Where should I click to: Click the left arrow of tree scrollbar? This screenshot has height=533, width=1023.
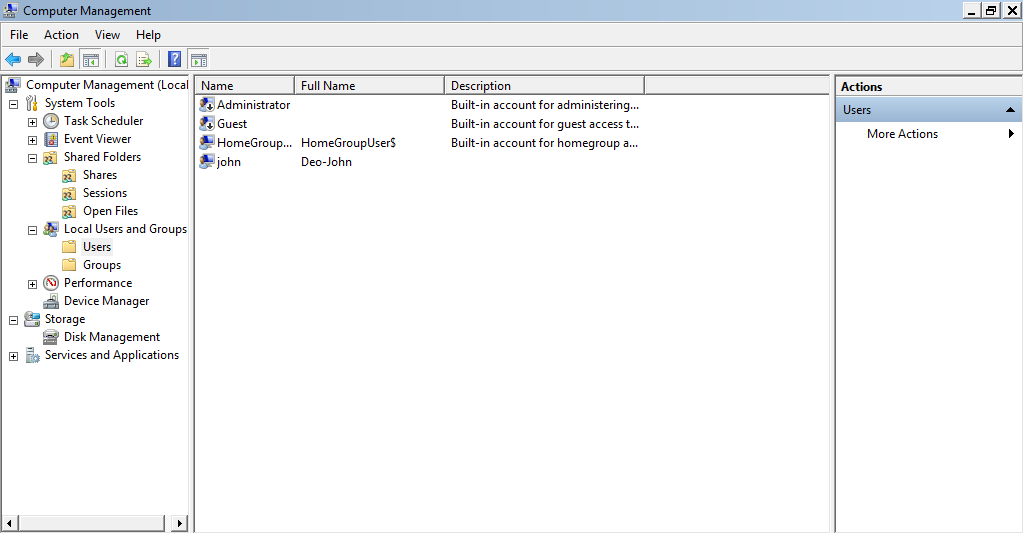click(10, 523)
